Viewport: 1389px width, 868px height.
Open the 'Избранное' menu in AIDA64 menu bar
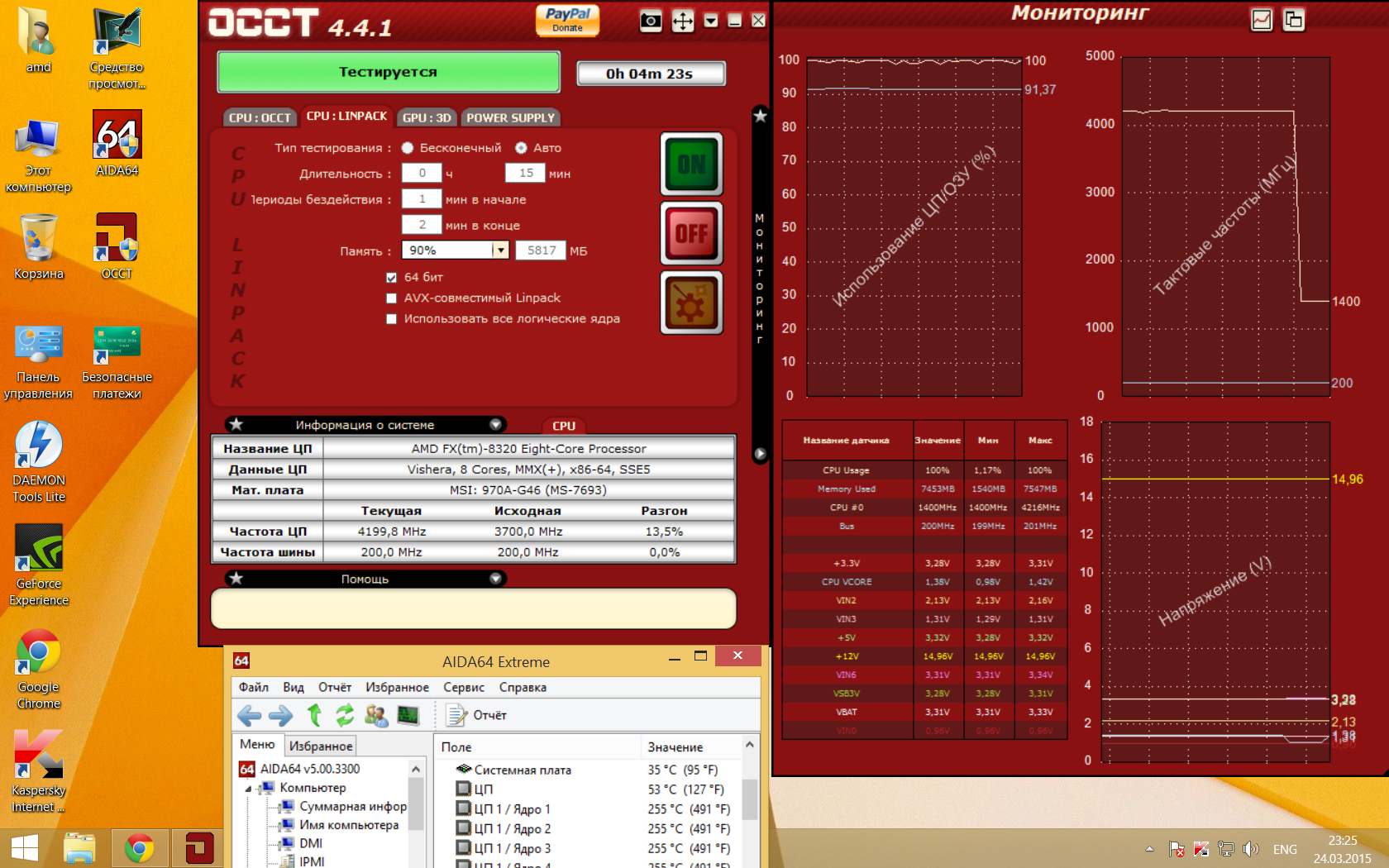click(398, 688)
